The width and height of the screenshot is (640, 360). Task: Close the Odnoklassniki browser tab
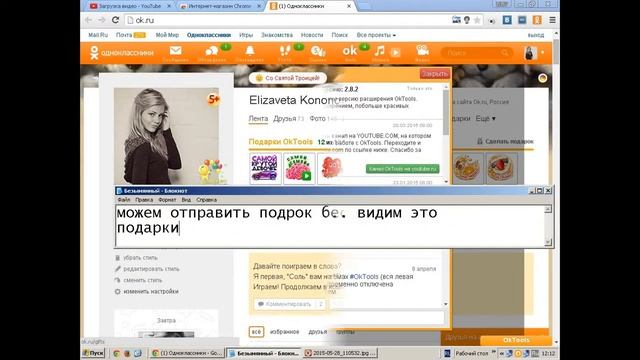[349, 6]
